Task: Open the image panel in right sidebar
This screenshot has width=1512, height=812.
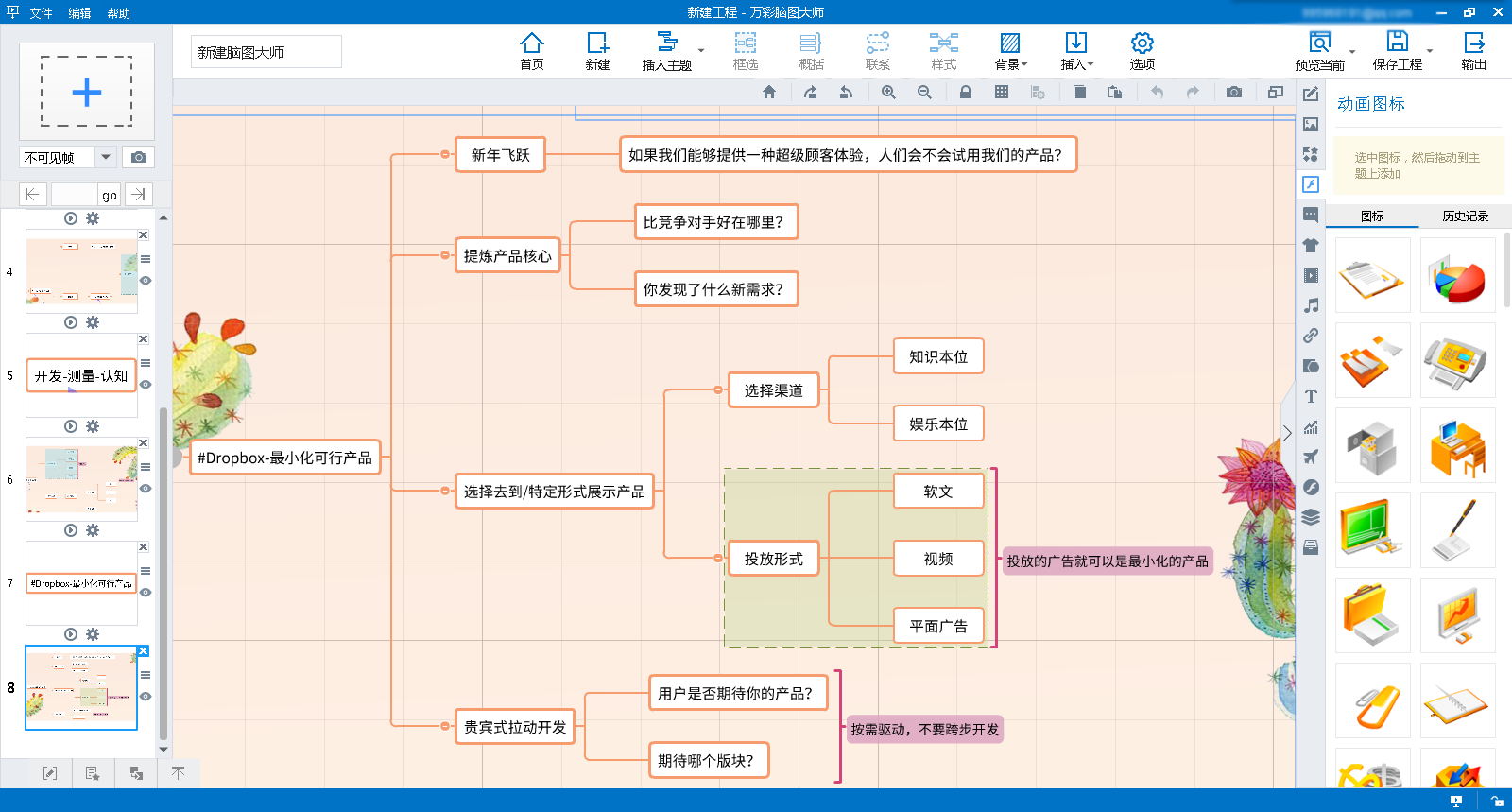Action: tap(1311, 124)
